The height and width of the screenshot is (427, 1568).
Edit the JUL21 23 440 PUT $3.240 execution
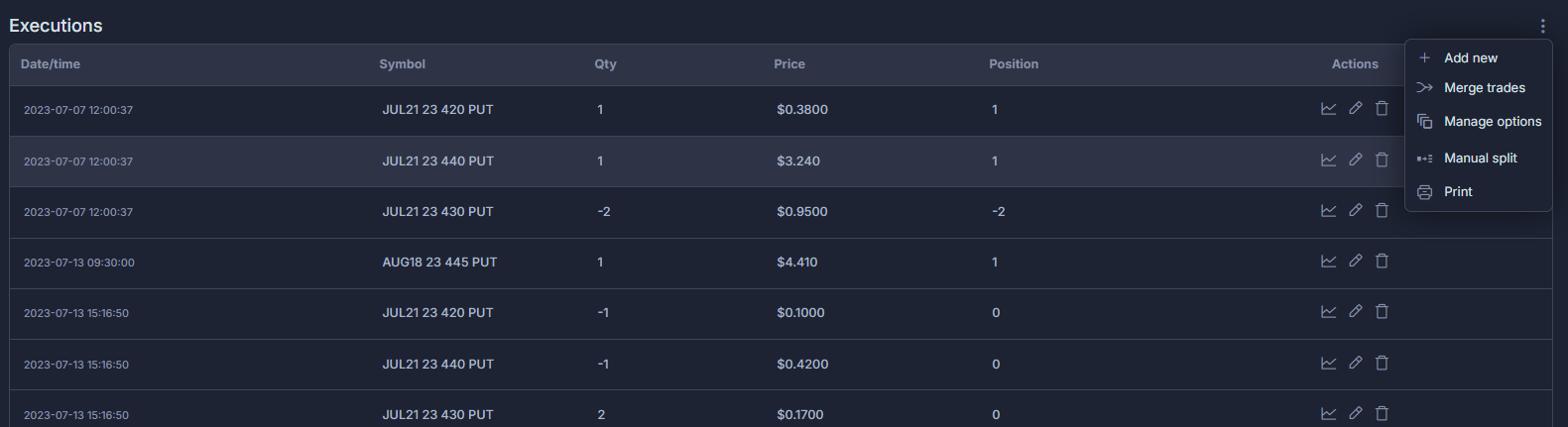(1355, 160)
